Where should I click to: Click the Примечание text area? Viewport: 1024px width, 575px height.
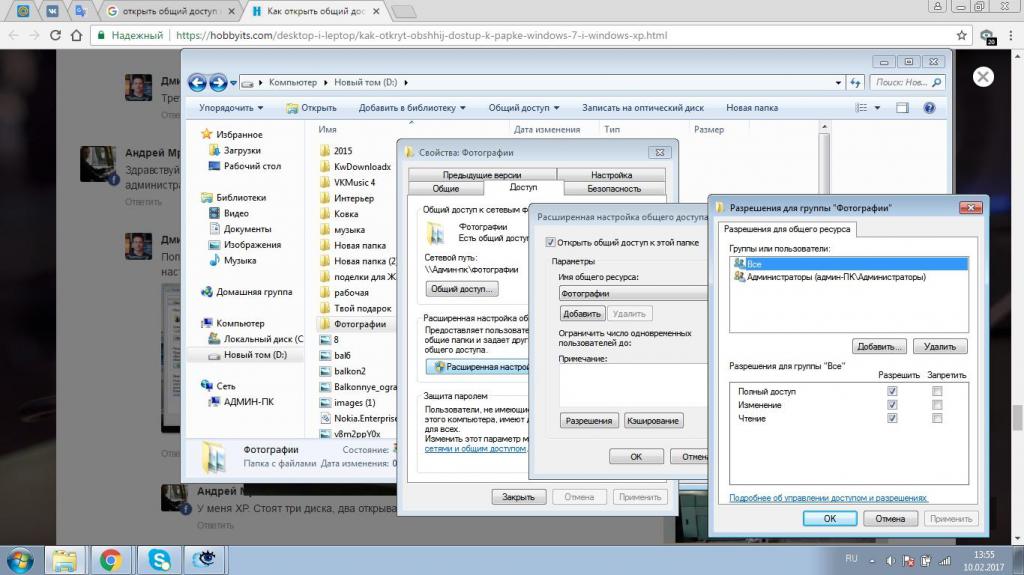tap(633, 385)
